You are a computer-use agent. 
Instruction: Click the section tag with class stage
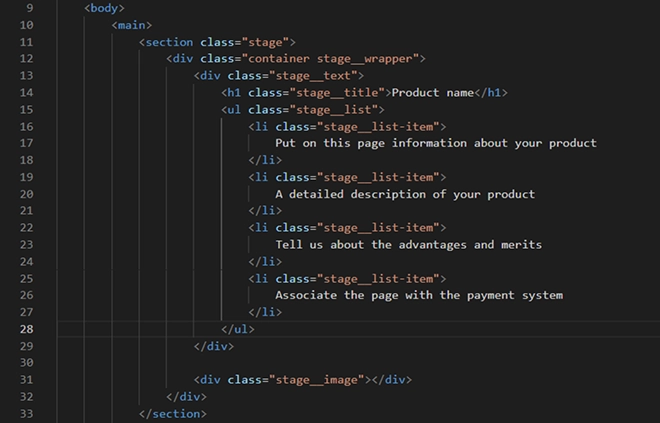[217, 43]
